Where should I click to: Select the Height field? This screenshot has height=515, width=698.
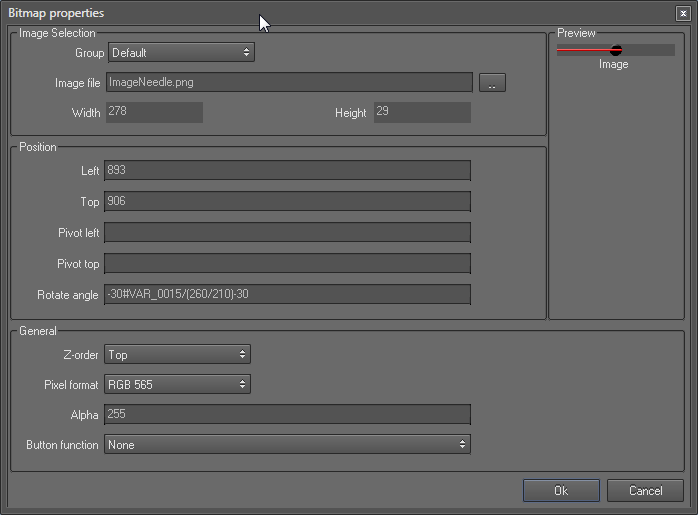coord(421,112)
